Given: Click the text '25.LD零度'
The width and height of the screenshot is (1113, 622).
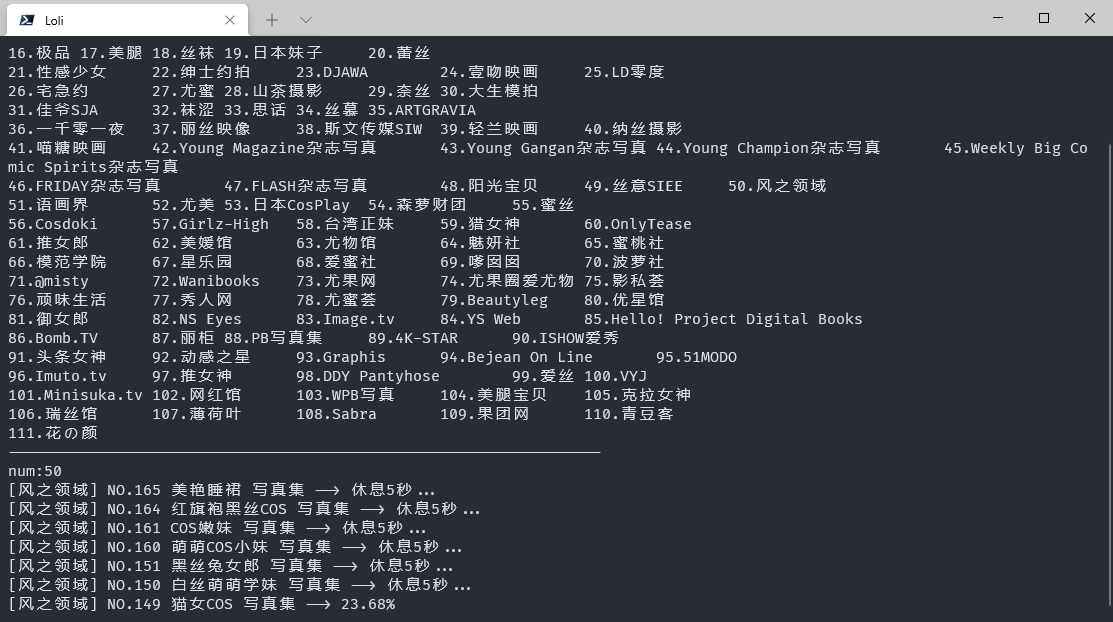Looking at the screenshot, I should pos(624,72).
